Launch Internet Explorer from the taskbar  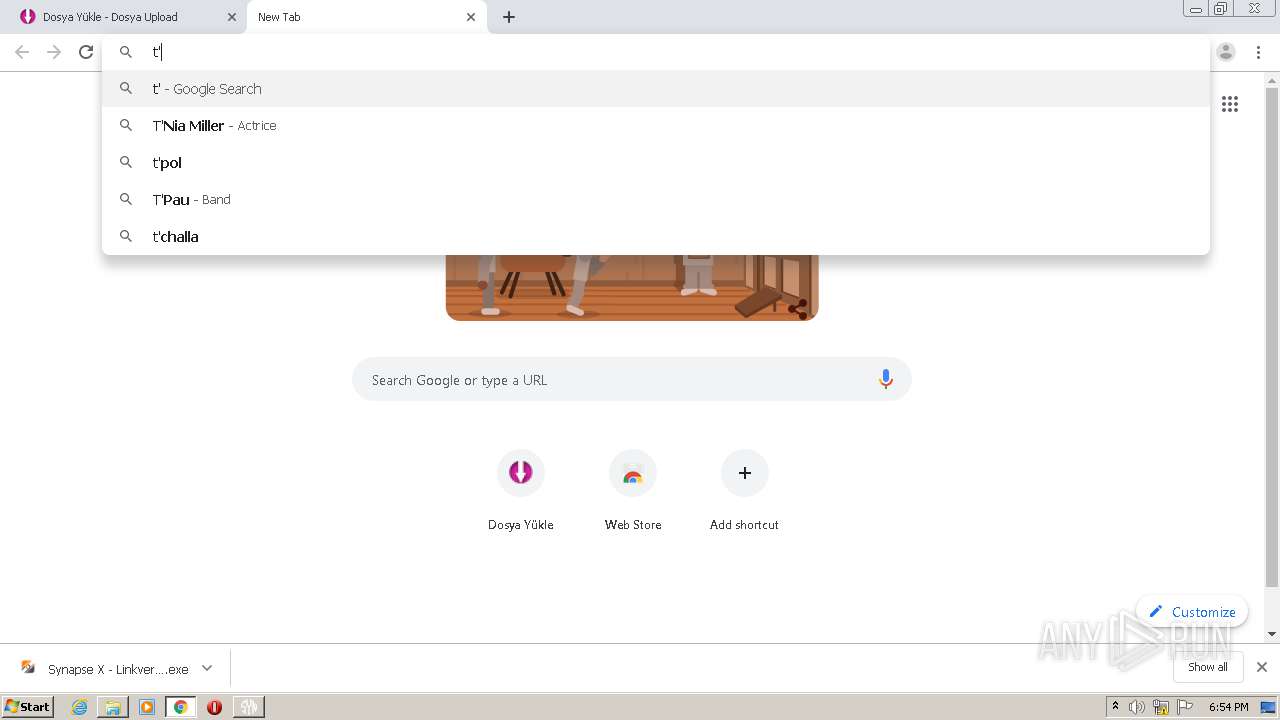tap(80, 707)
